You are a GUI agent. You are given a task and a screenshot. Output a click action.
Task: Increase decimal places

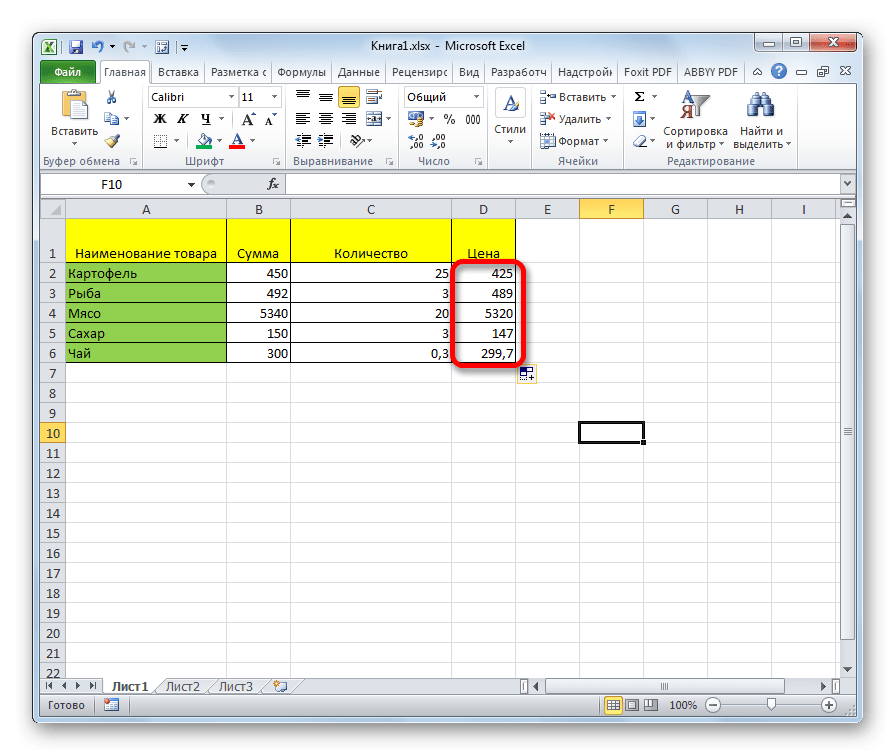tap(416, 141)
